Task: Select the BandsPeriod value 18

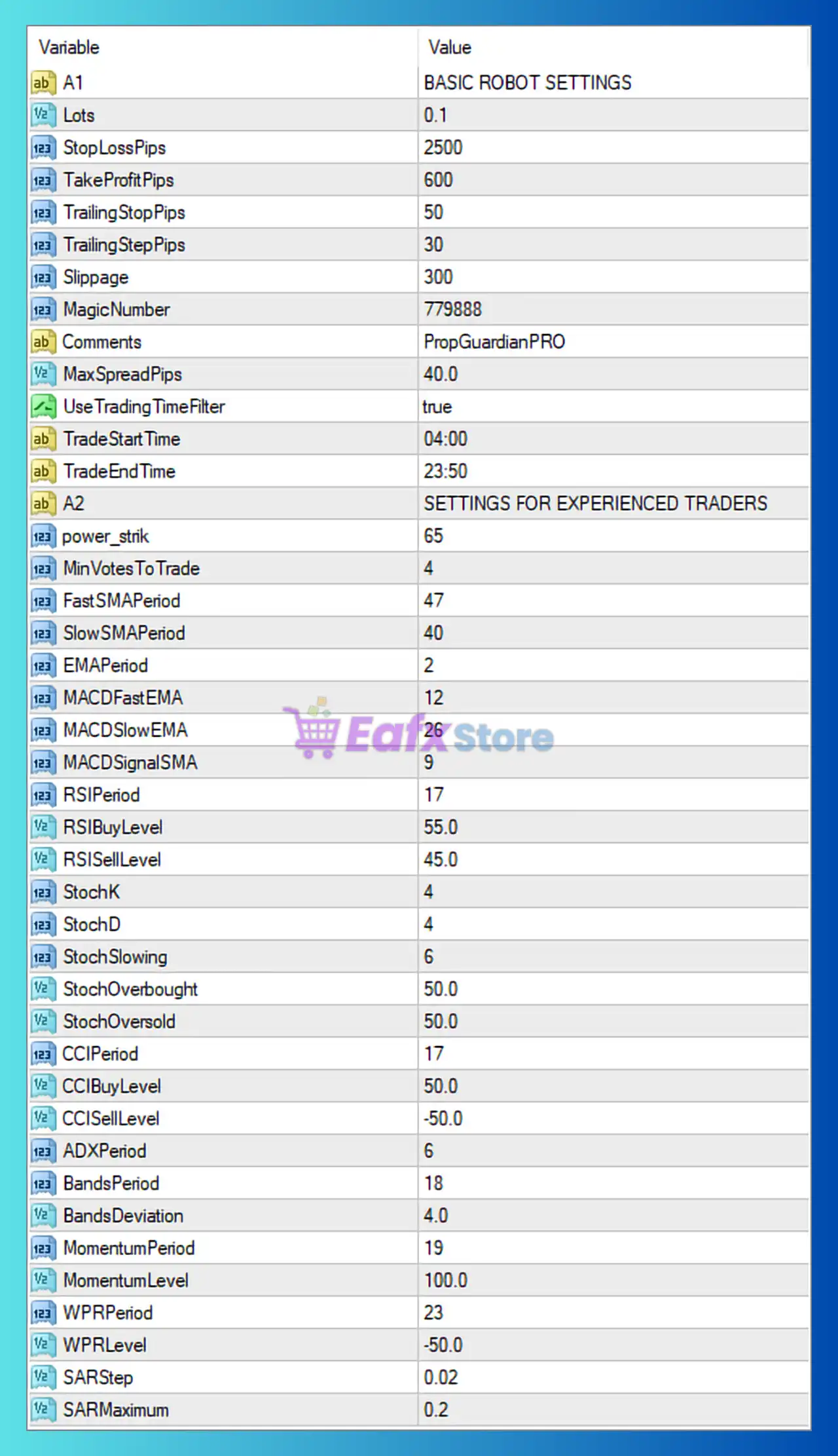Action: 433,1184
